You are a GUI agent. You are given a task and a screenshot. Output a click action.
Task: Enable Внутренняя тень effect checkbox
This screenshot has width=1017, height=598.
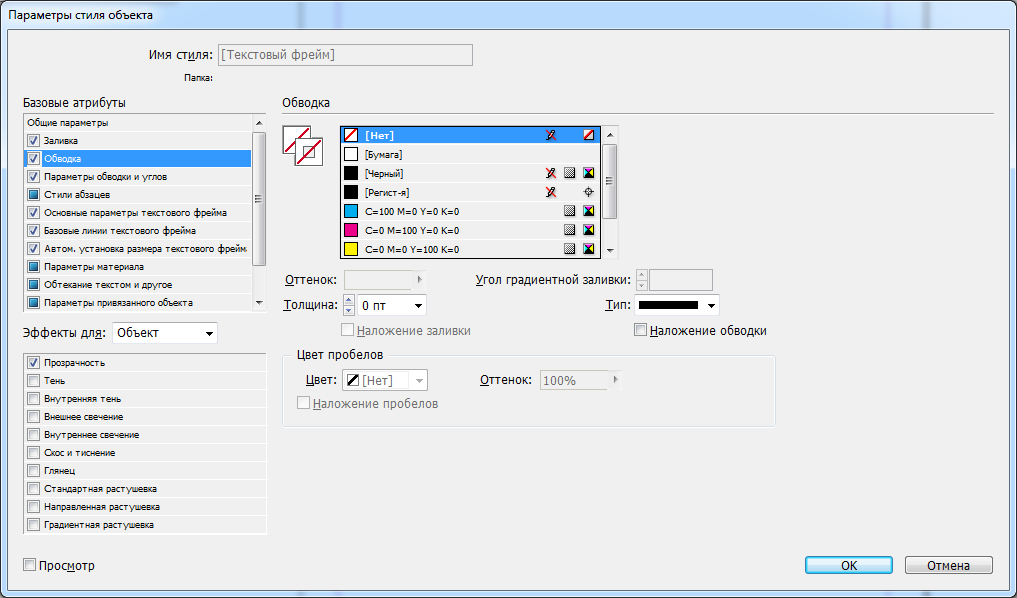point(34,398)
